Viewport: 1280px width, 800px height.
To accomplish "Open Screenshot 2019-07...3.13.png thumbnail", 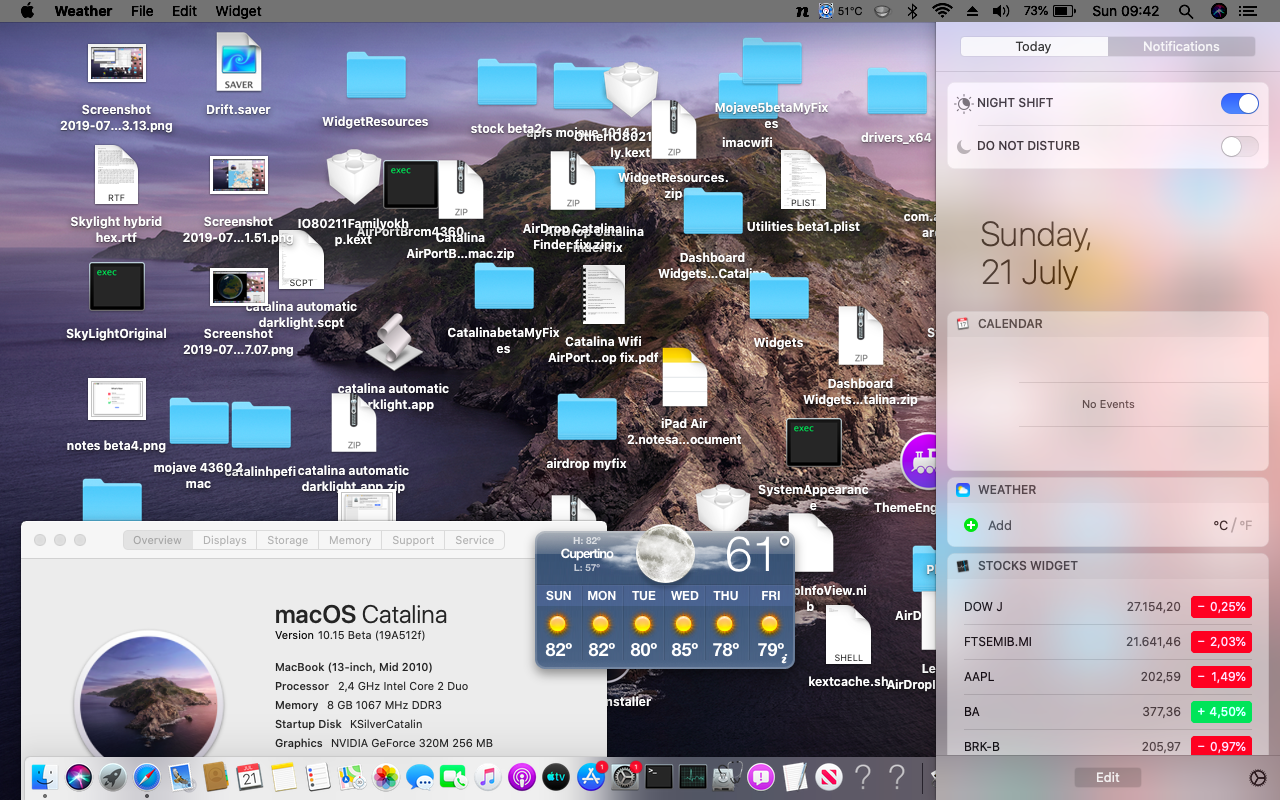I will (x=117, y=63).
